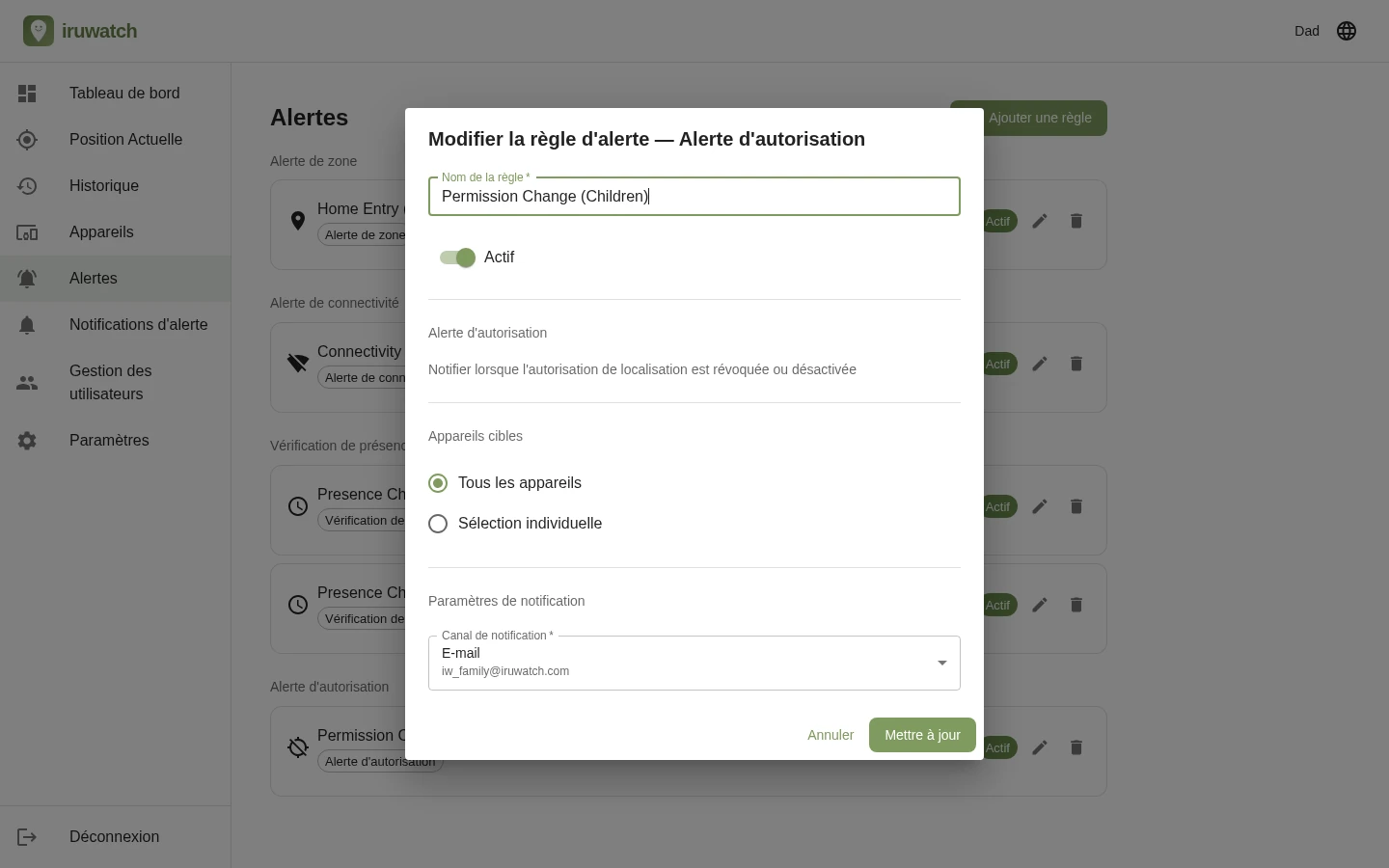Click the Historique clock icon

[x=27, y=186]
